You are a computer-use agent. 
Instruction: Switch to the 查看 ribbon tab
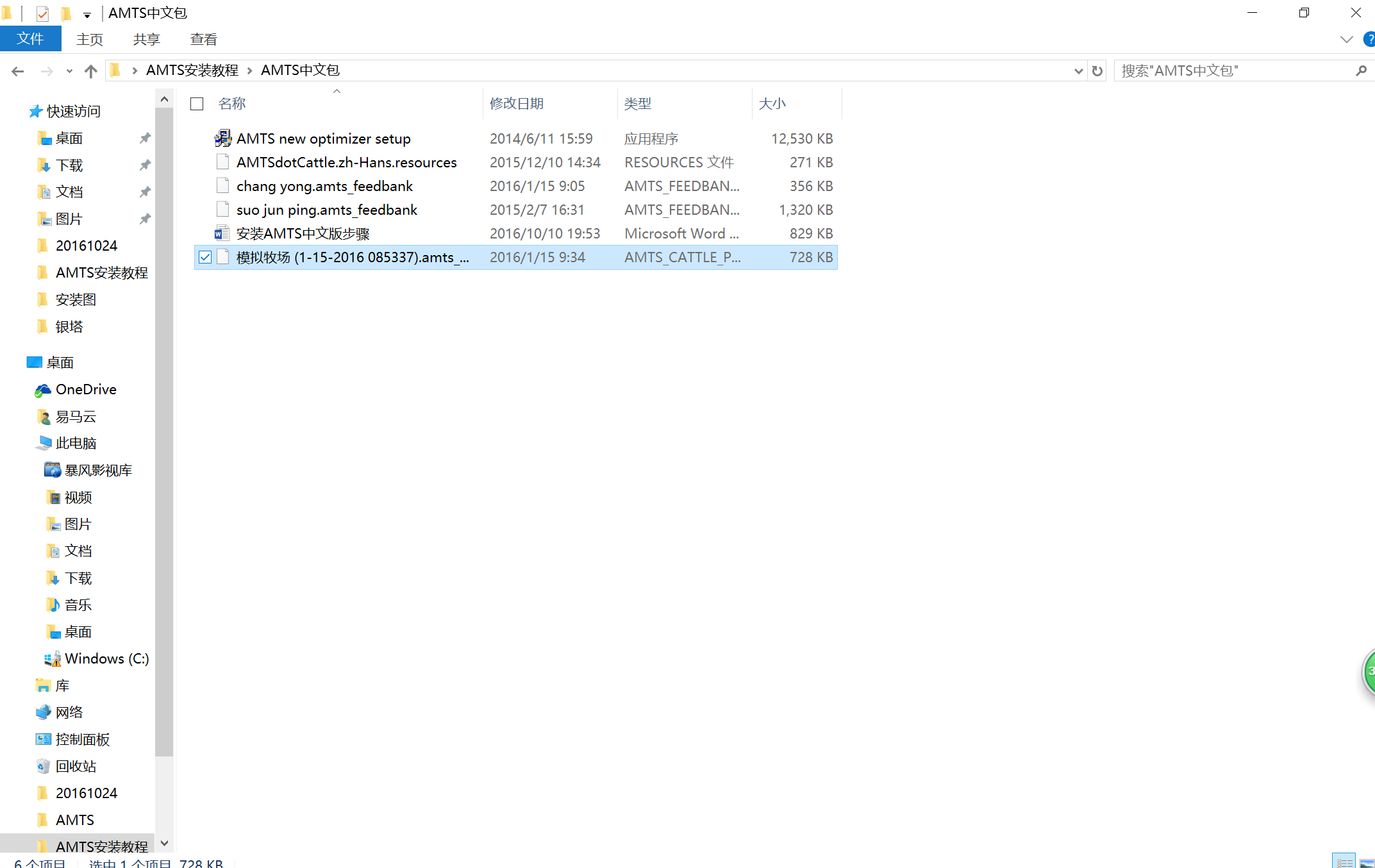pyautogui.click(x=204, y=39)
